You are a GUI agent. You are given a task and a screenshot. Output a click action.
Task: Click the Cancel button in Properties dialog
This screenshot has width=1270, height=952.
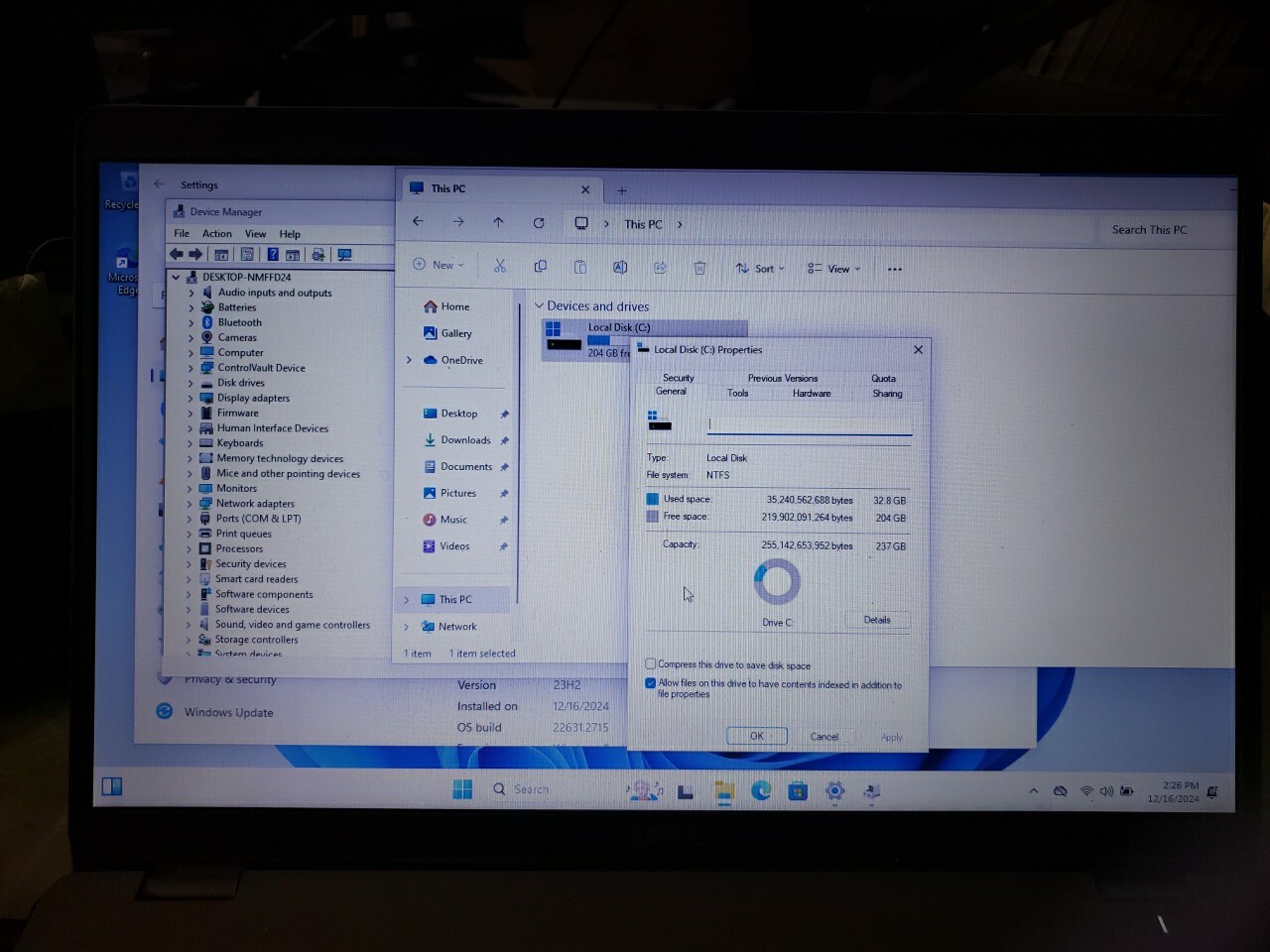pyautogui.click(x=824, y=737)
